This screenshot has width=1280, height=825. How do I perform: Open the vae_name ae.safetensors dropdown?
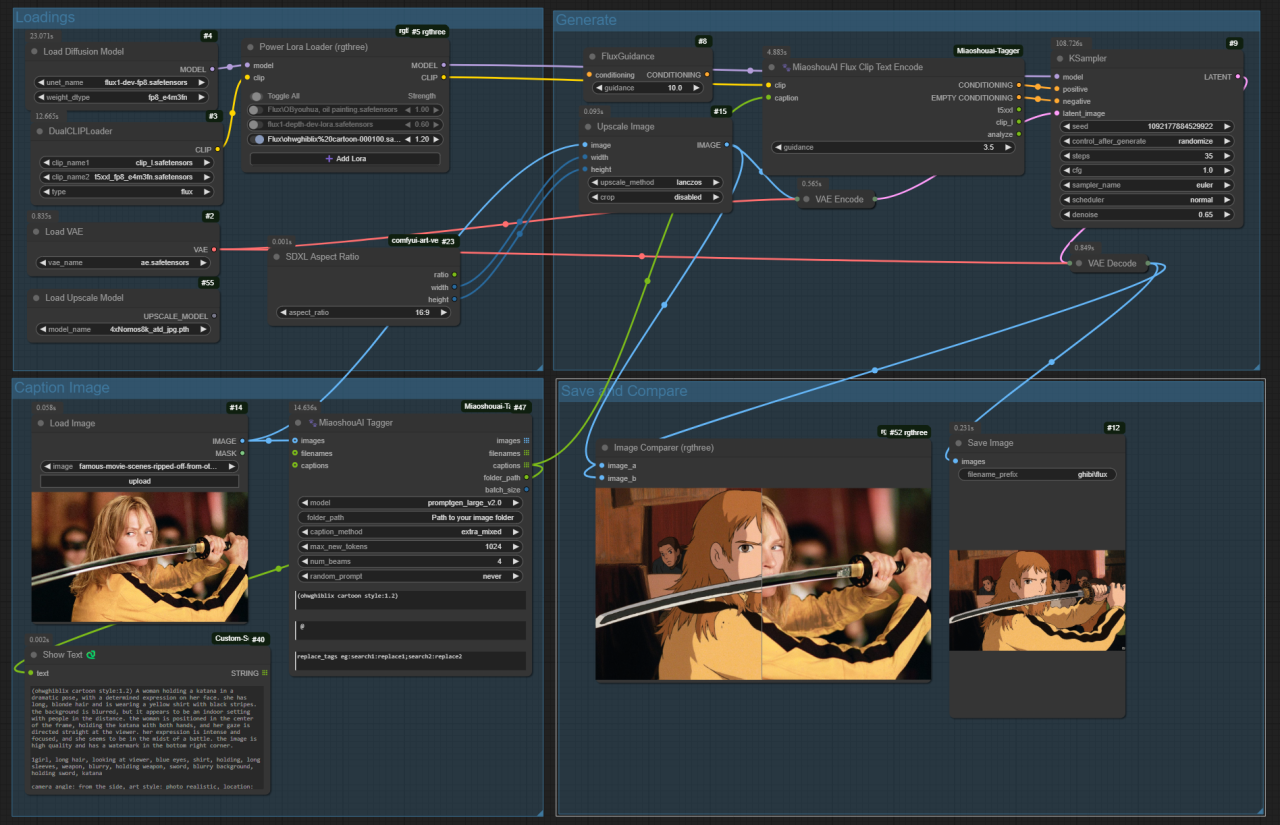(x=125, y=263)
